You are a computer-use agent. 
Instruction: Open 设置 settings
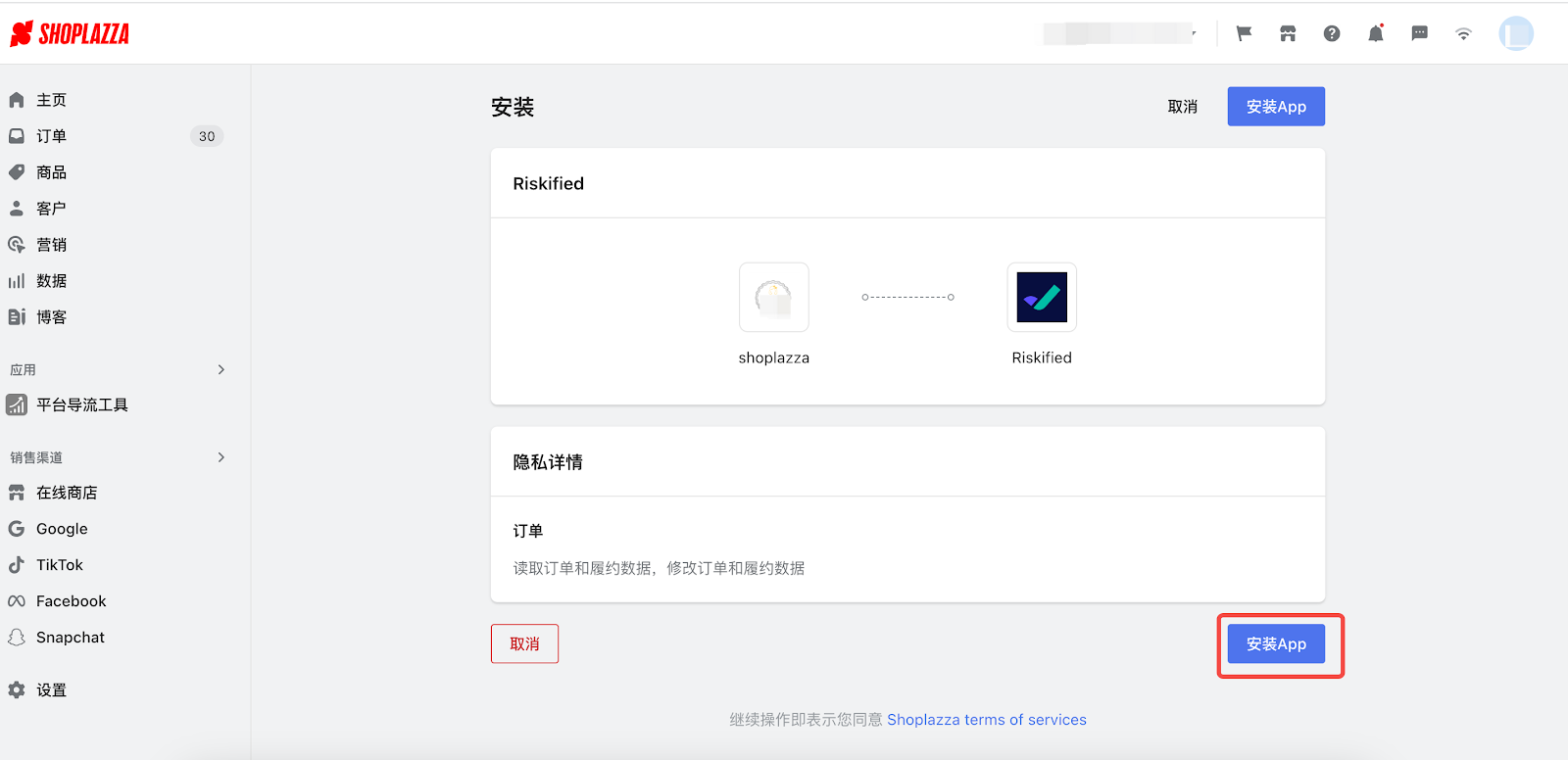(x=52, y=690)
